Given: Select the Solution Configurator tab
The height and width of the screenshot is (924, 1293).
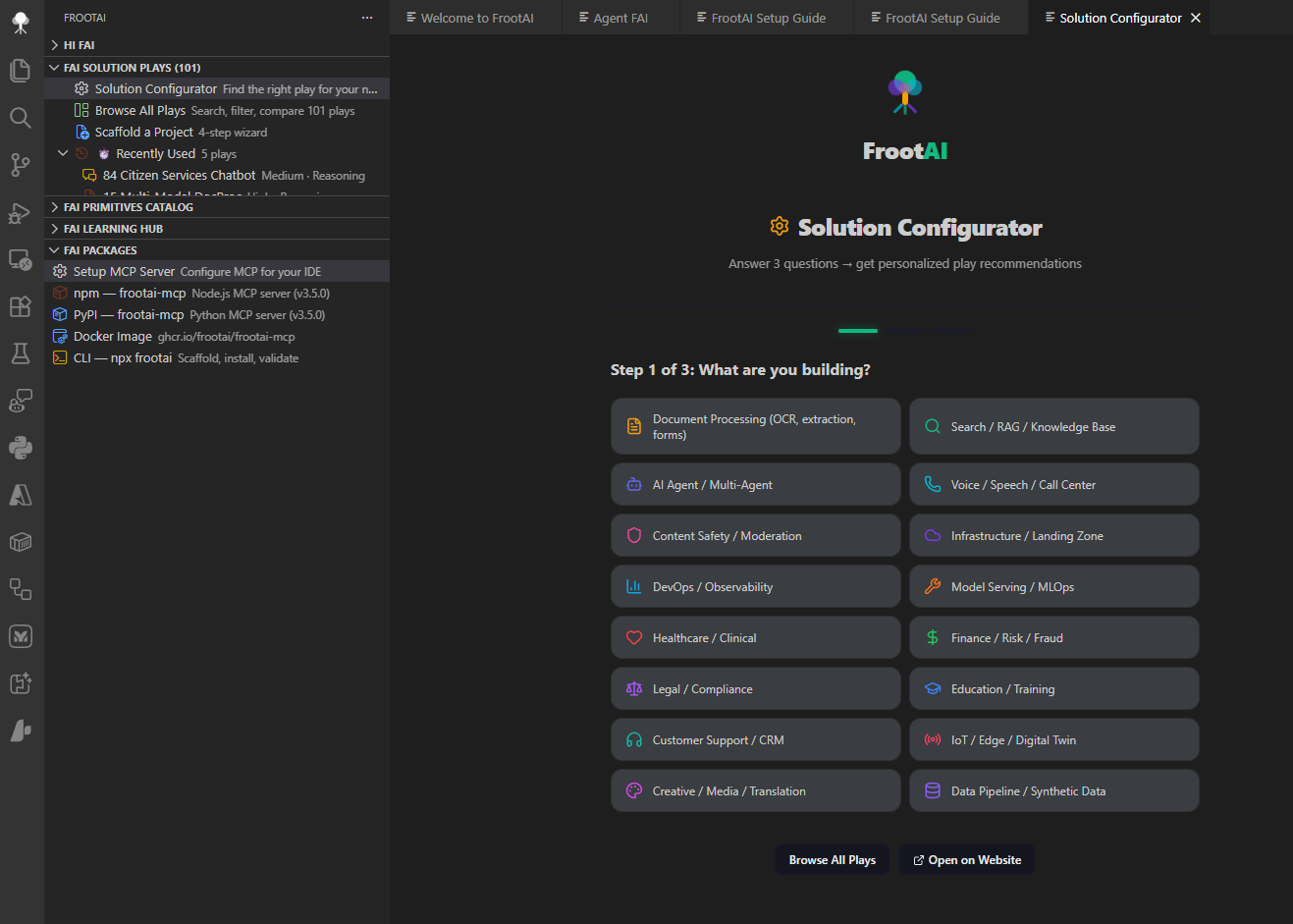Looking at the screenshot, I should click(x=1120, y=18).
